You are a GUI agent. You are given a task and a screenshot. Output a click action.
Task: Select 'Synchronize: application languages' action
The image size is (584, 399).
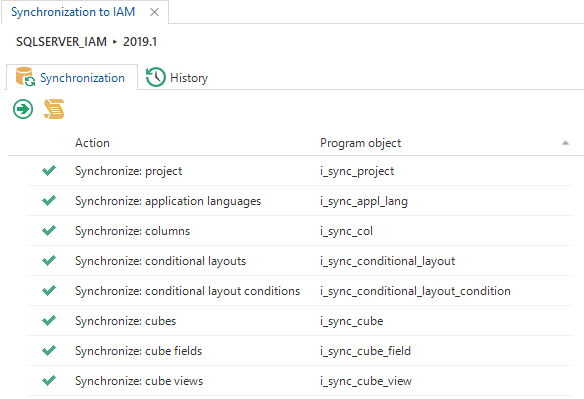tap(168, 201)
